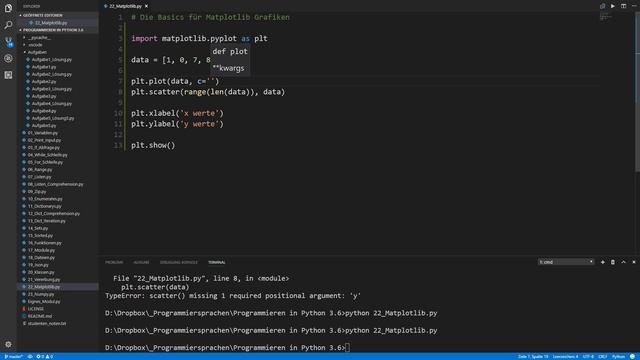Open the Search view in activity bar
Screen dimensions: 640x360
point(8,25)
